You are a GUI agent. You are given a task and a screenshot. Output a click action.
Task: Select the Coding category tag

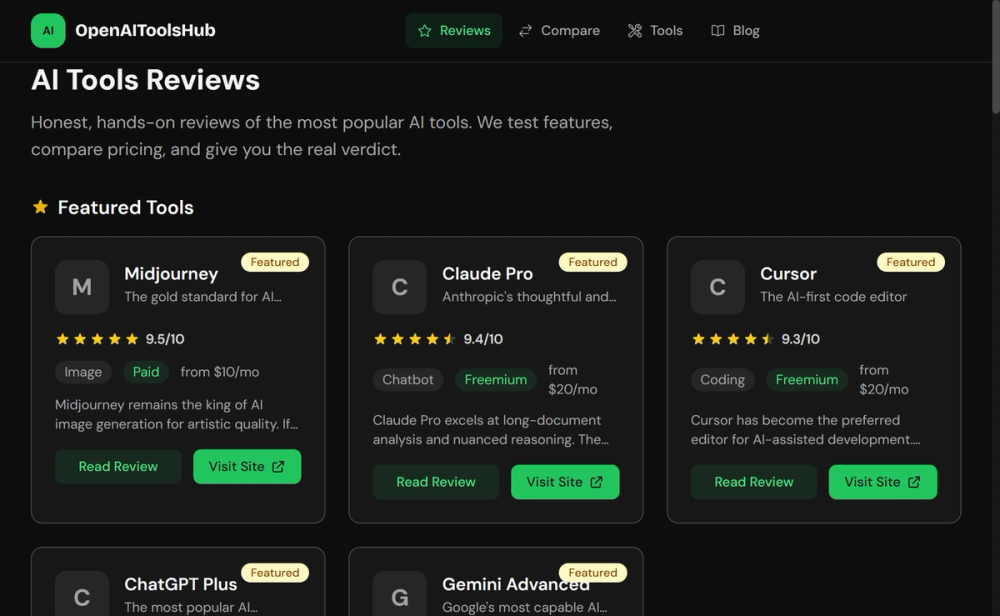723,379
